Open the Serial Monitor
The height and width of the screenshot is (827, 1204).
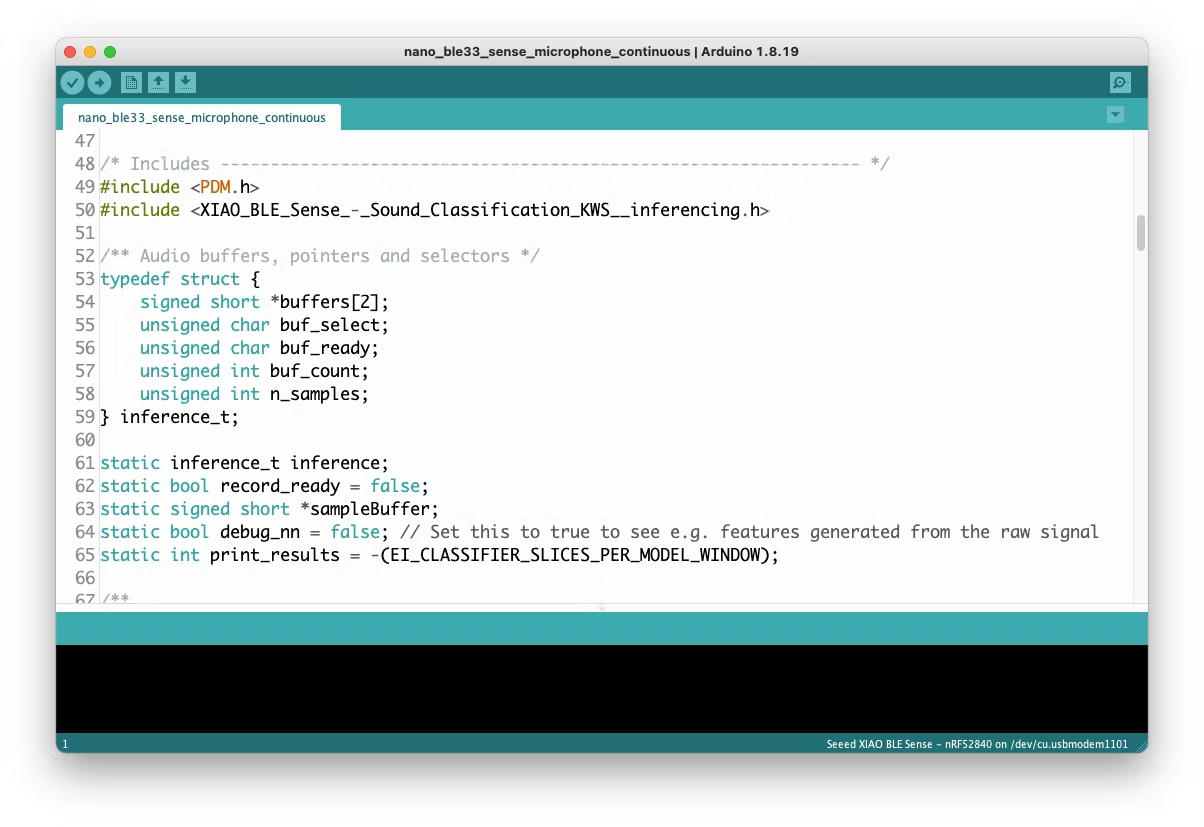tap(1120, 83)
